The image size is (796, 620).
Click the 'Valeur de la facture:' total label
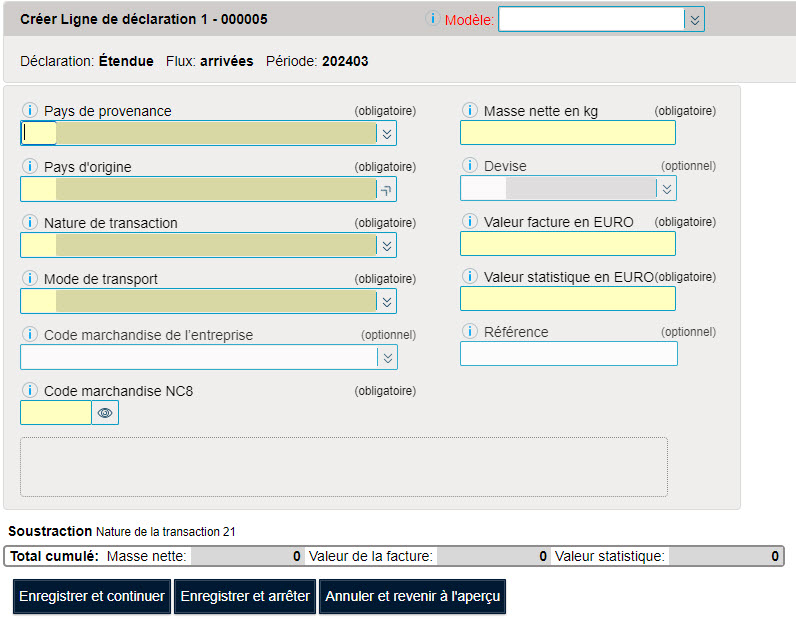coord(371,556)
